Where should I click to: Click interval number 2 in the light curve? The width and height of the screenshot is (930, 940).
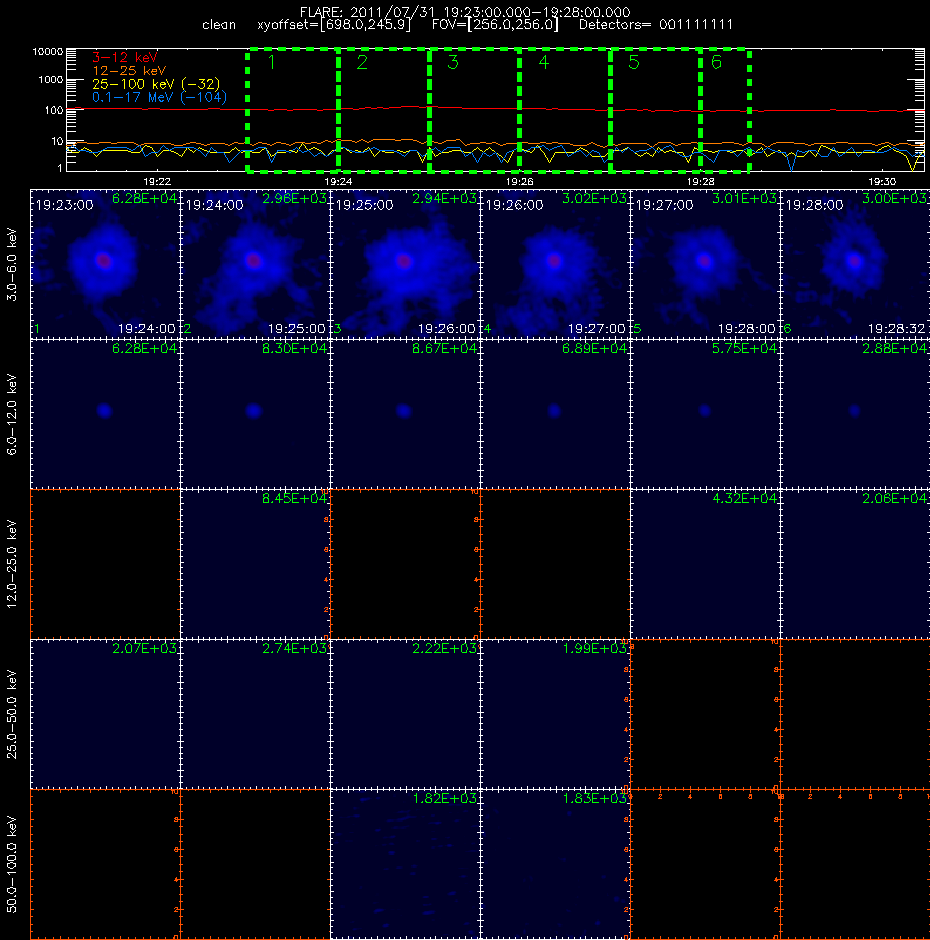tap(362, 62)
